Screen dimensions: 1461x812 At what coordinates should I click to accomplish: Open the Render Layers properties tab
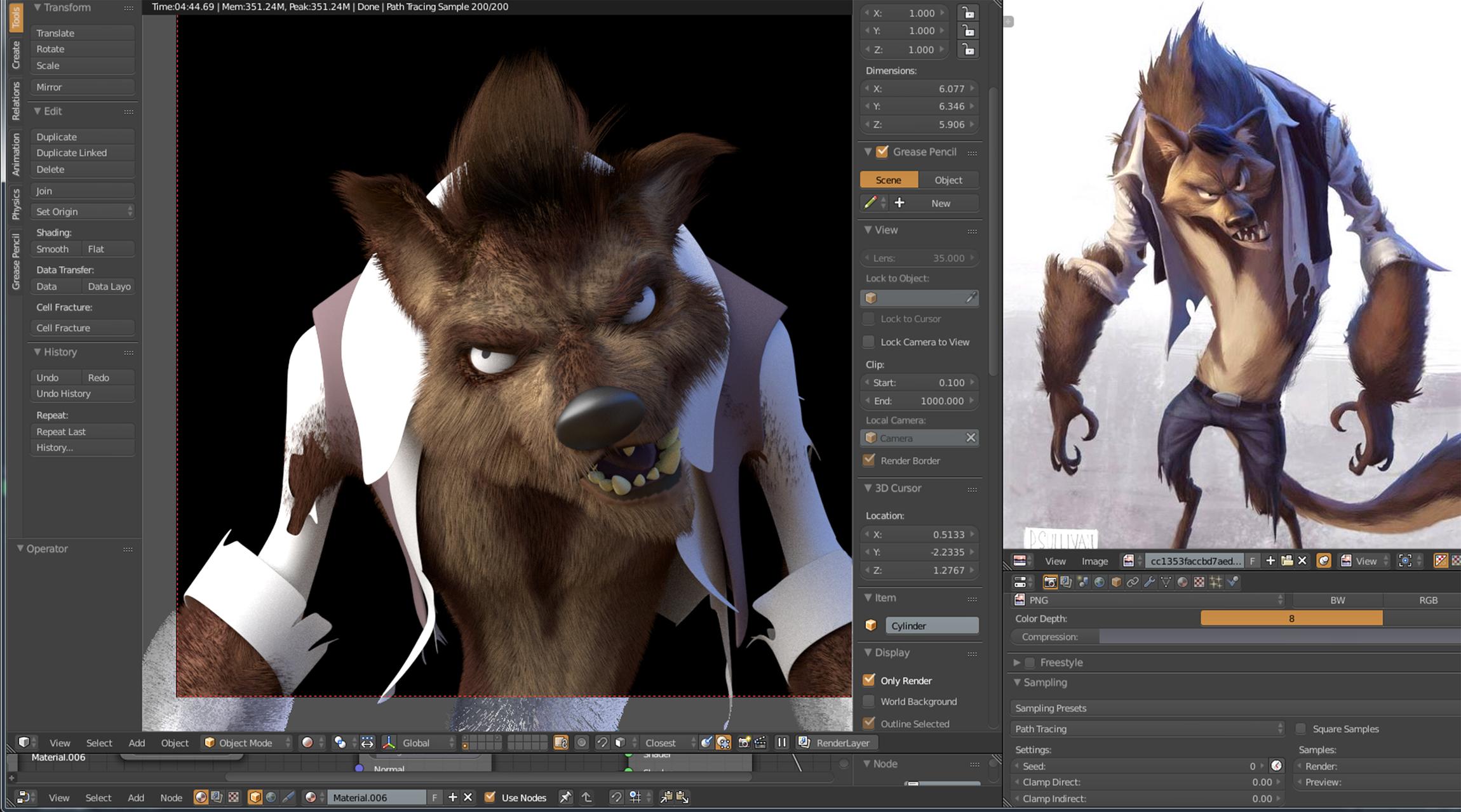[1066, 582]
